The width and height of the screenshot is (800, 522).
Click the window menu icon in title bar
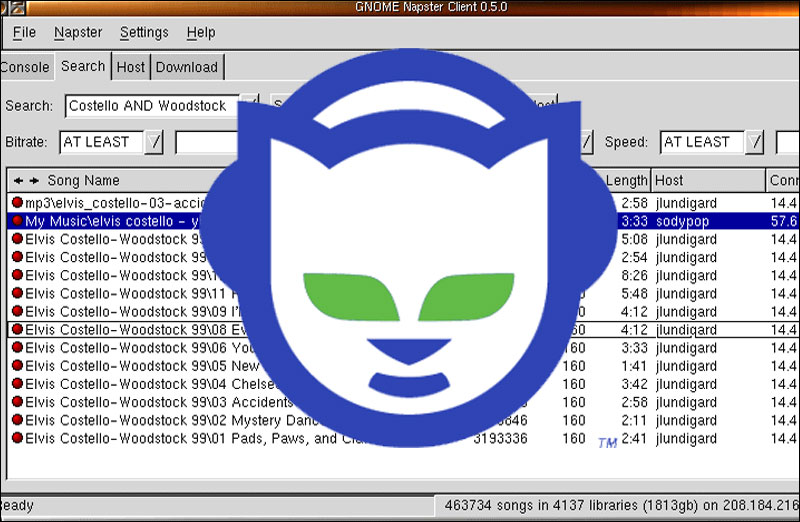17,7
